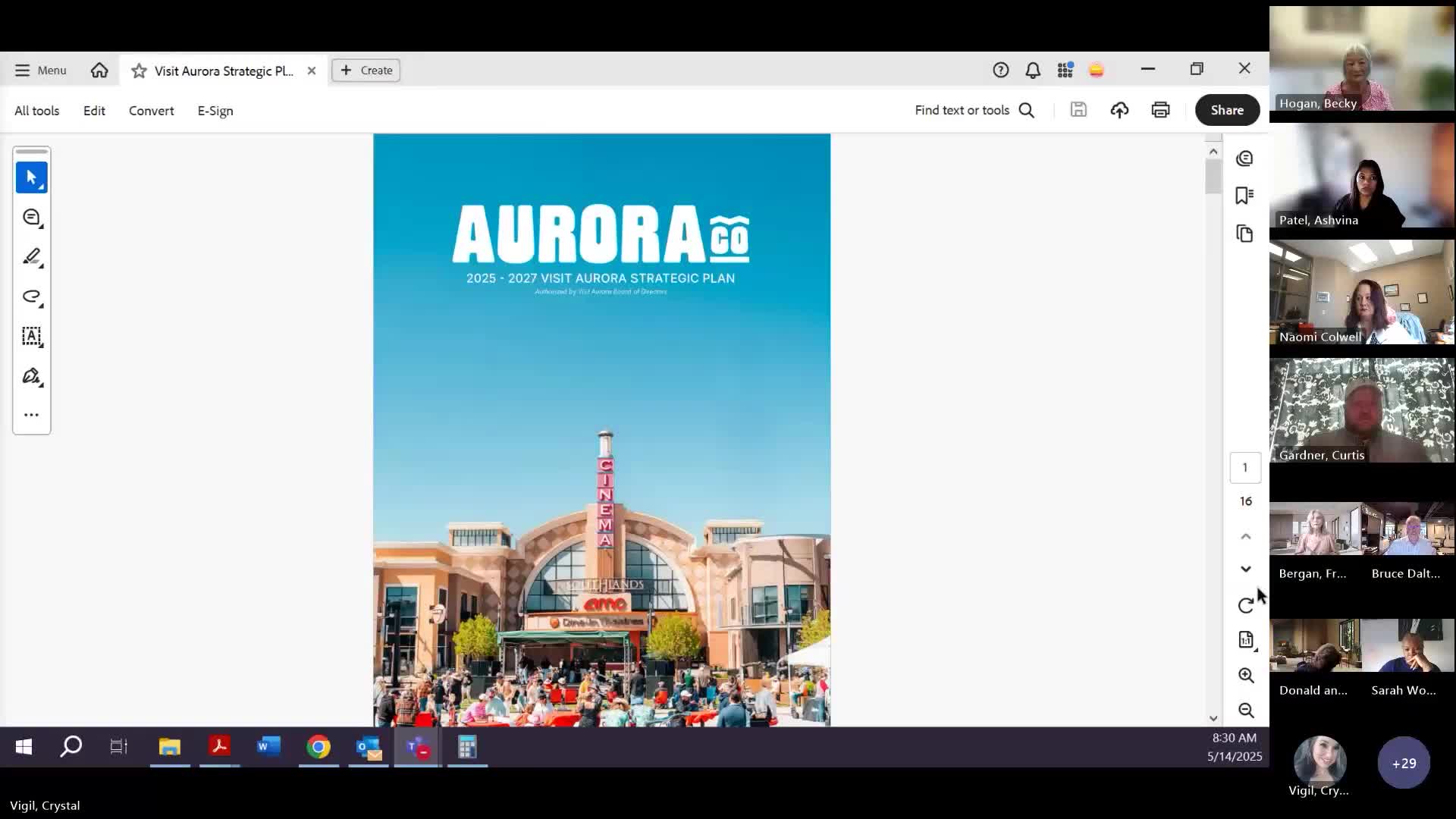Click the Share button
Viewport: 1456px width, 819px height.
click(x=1226, y=110)
